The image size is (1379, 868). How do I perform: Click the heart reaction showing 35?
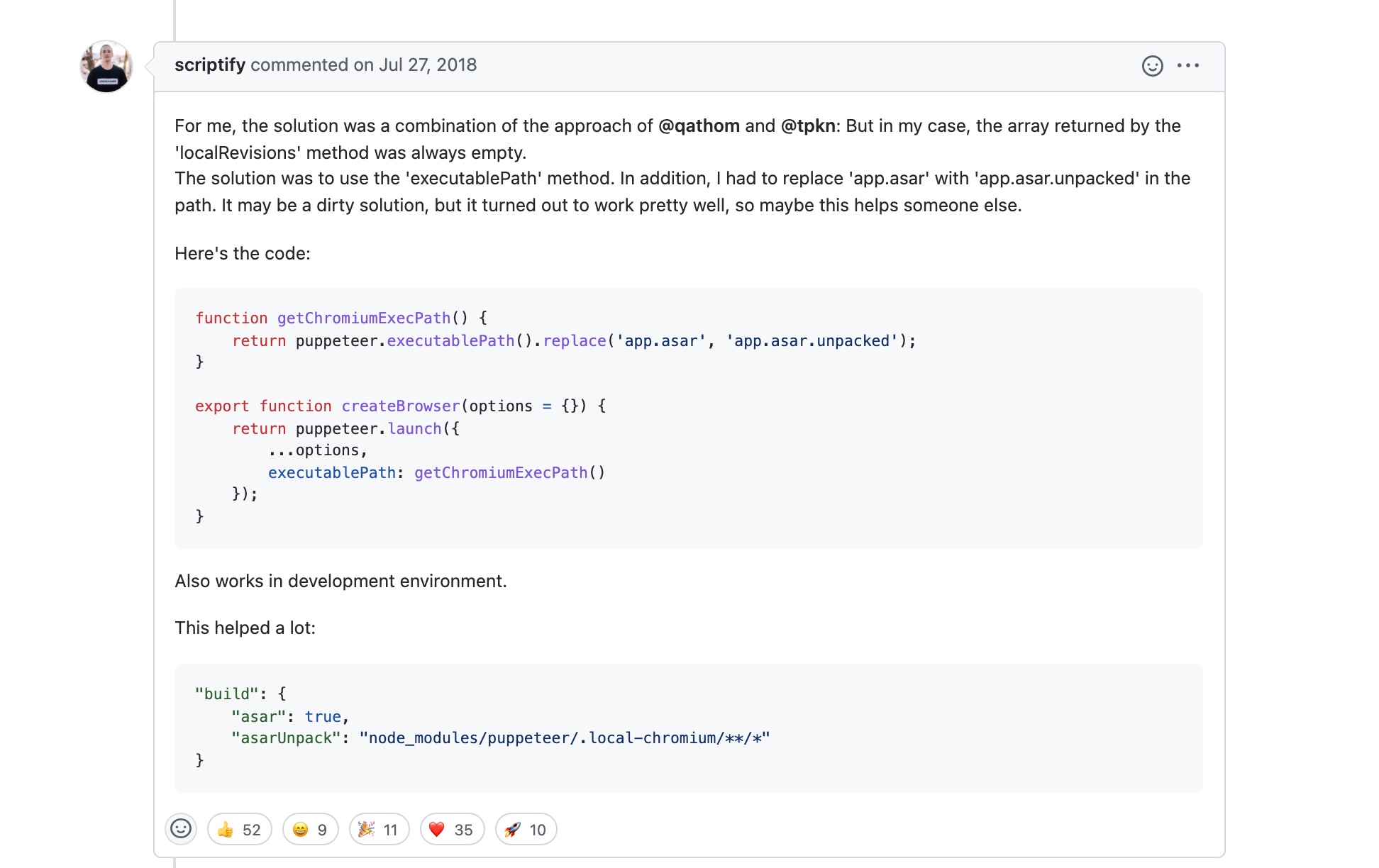click(x=452, y=829)
